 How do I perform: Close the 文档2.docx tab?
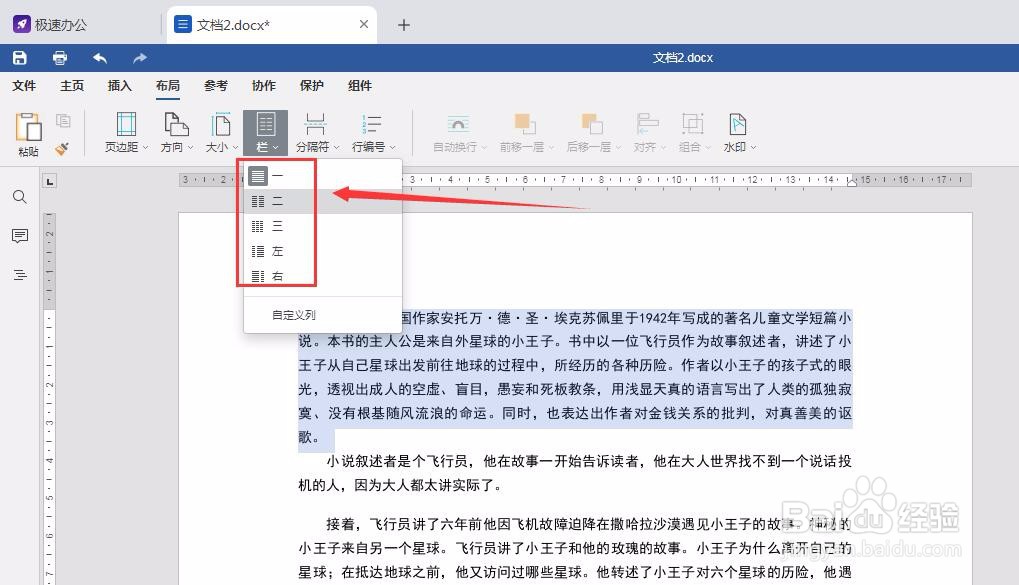pos(364,24)
